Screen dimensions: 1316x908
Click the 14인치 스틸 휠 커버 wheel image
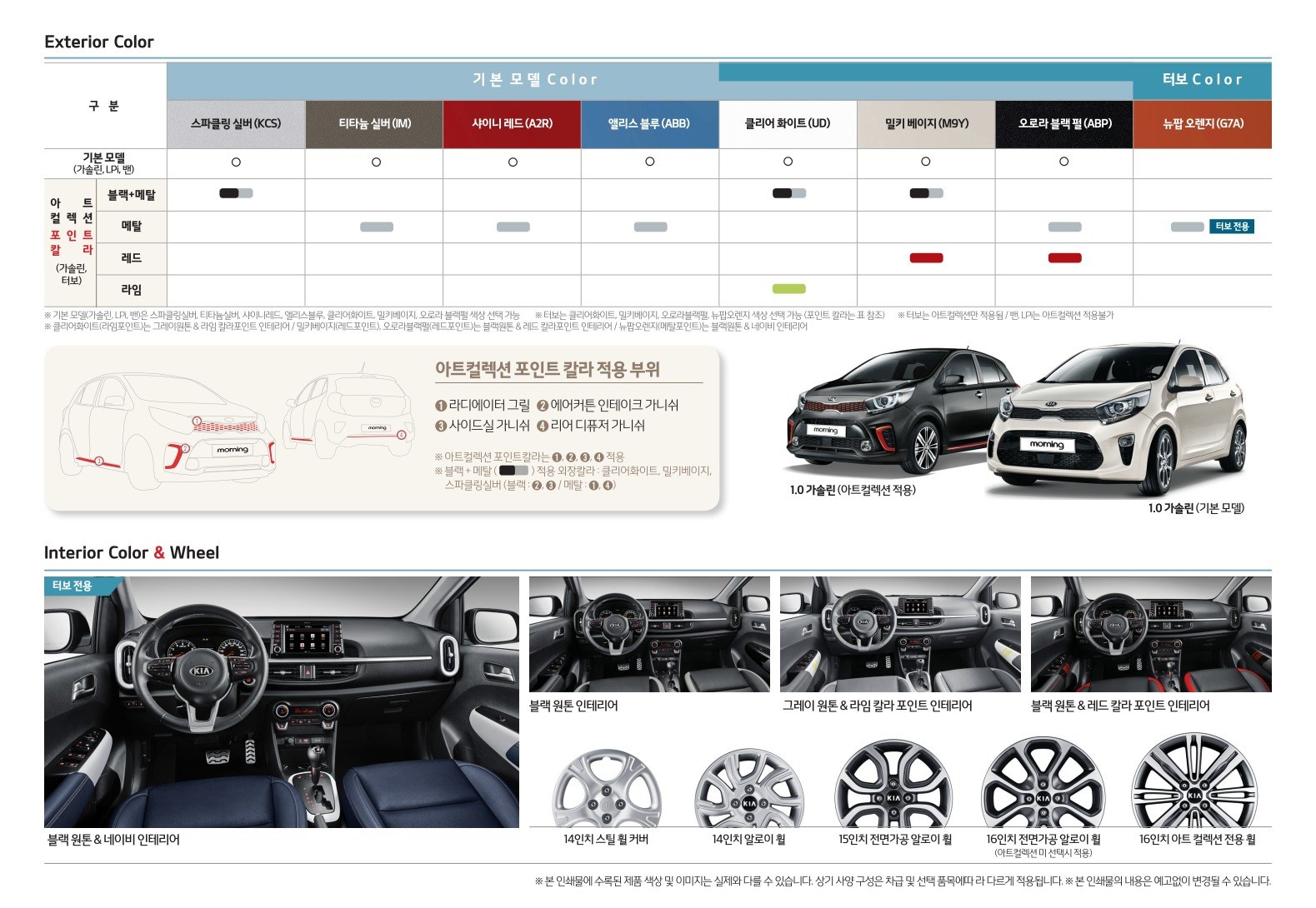606,789
